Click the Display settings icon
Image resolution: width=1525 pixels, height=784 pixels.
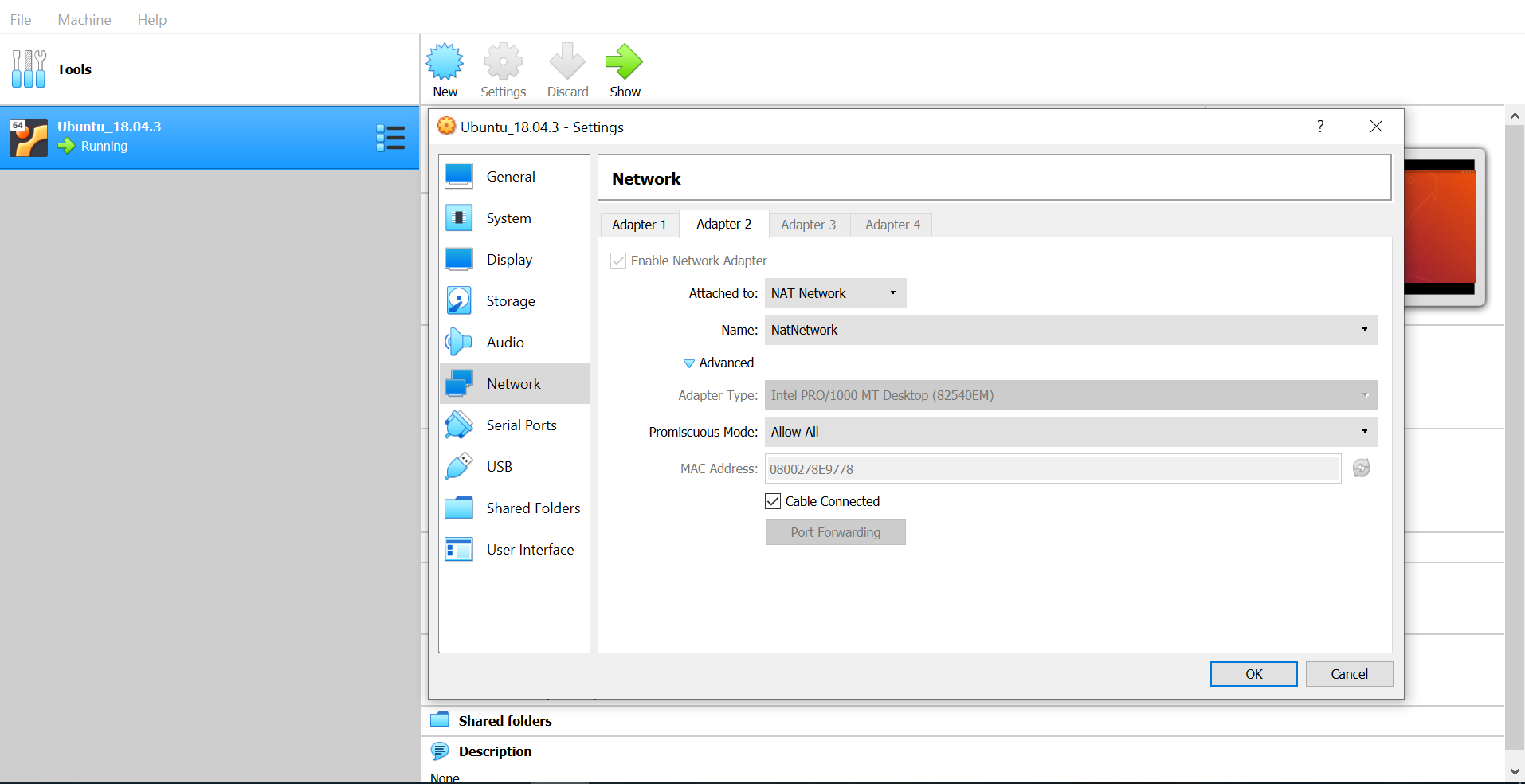point(459,259)
